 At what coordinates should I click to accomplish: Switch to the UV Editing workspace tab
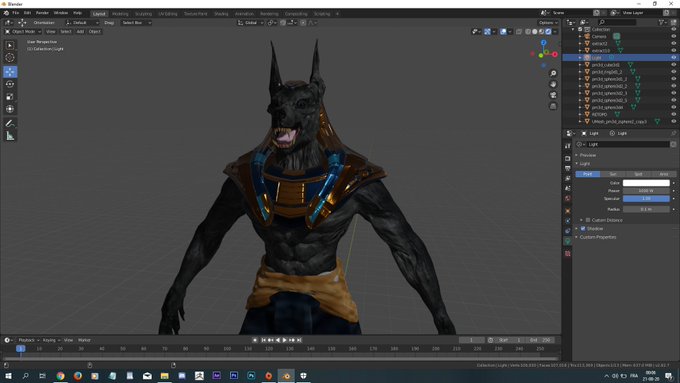coord(168,14)
